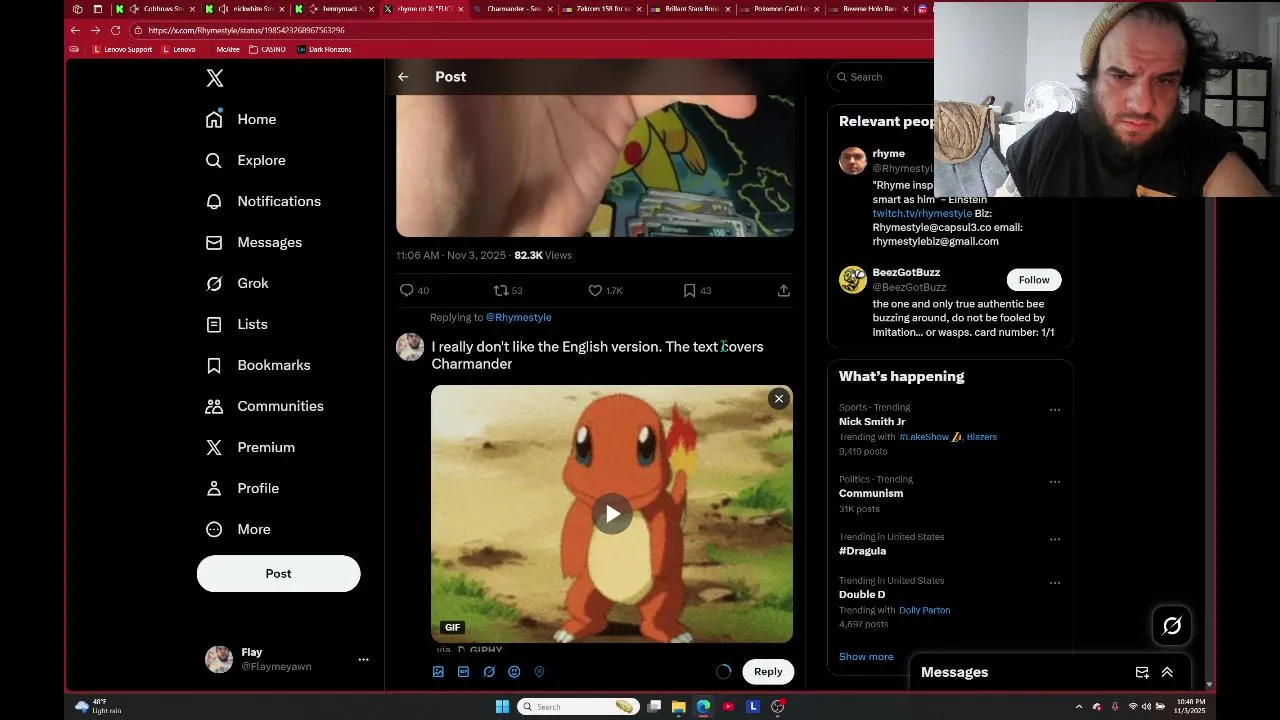The width and height of the screenshot is (1280, 720).
Task: Open the Double D trend
Action: [862, 594]
